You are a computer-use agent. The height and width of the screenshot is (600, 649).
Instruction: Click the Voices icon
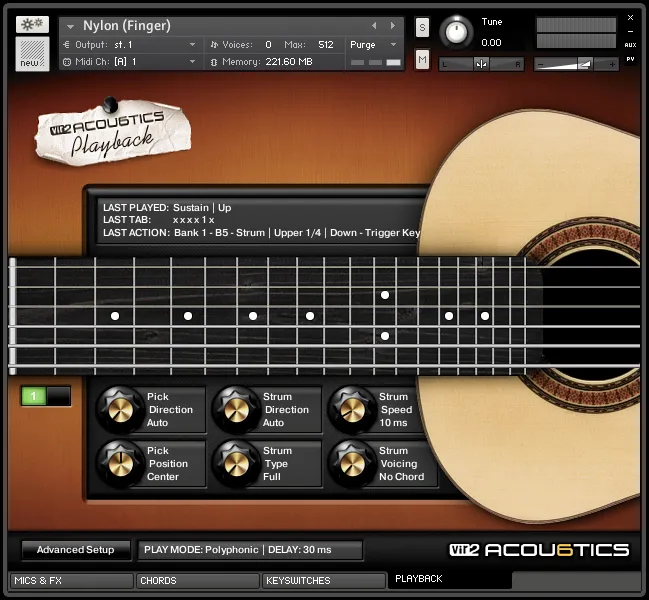point(214,45)
